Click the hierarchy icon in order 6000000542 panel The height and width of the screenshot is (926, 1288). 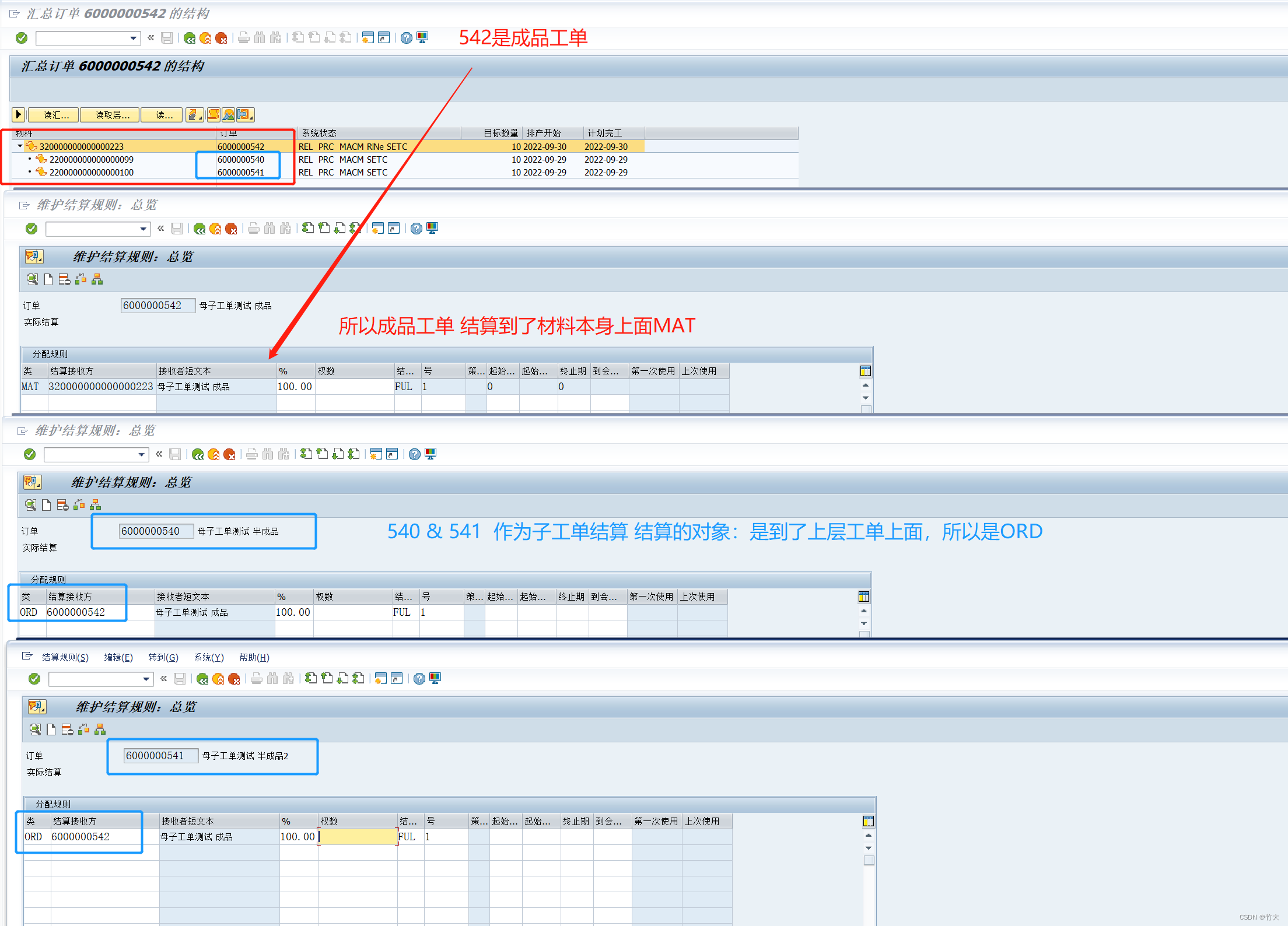[97, 279]
